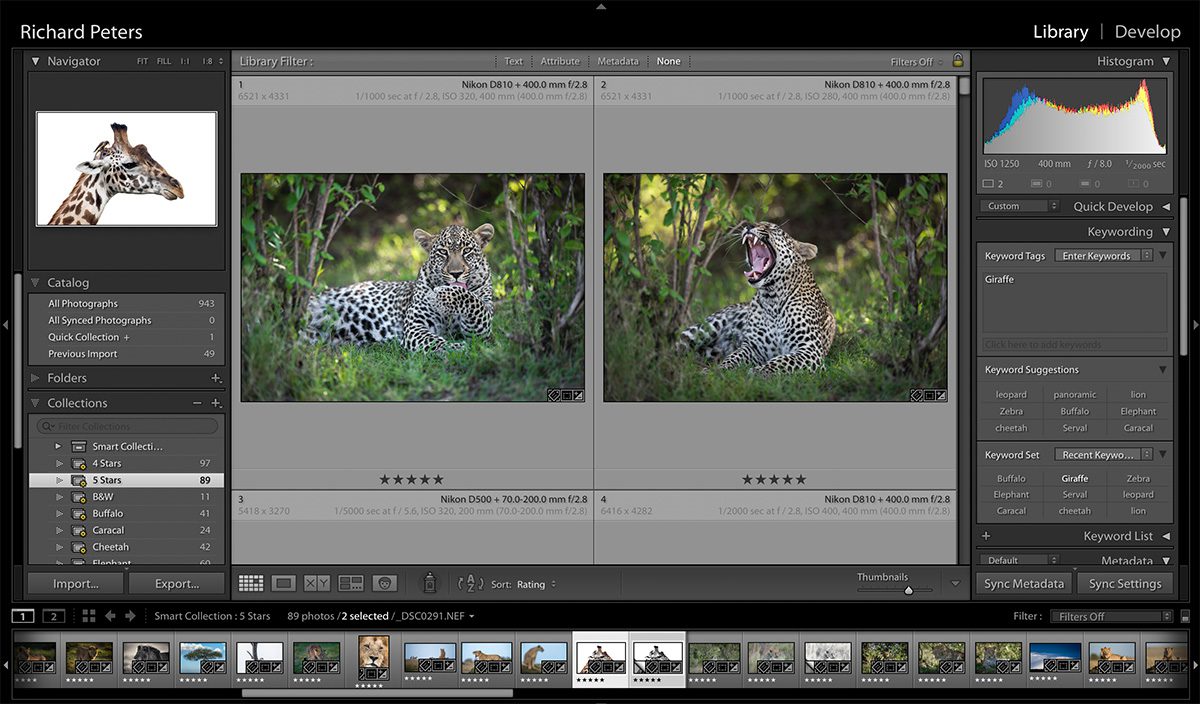Set Navigator zoom to 1:1
This screenshot has width=1200, height=704.
[x=185, y=62]
